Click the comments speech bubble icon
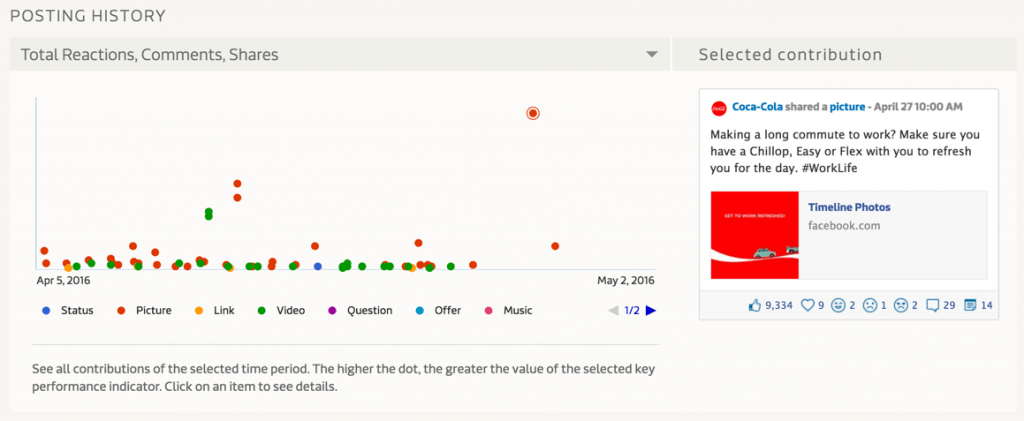The width and height of the screenshot is (1024, 421). pyautogui.click(x=932, y=305)
